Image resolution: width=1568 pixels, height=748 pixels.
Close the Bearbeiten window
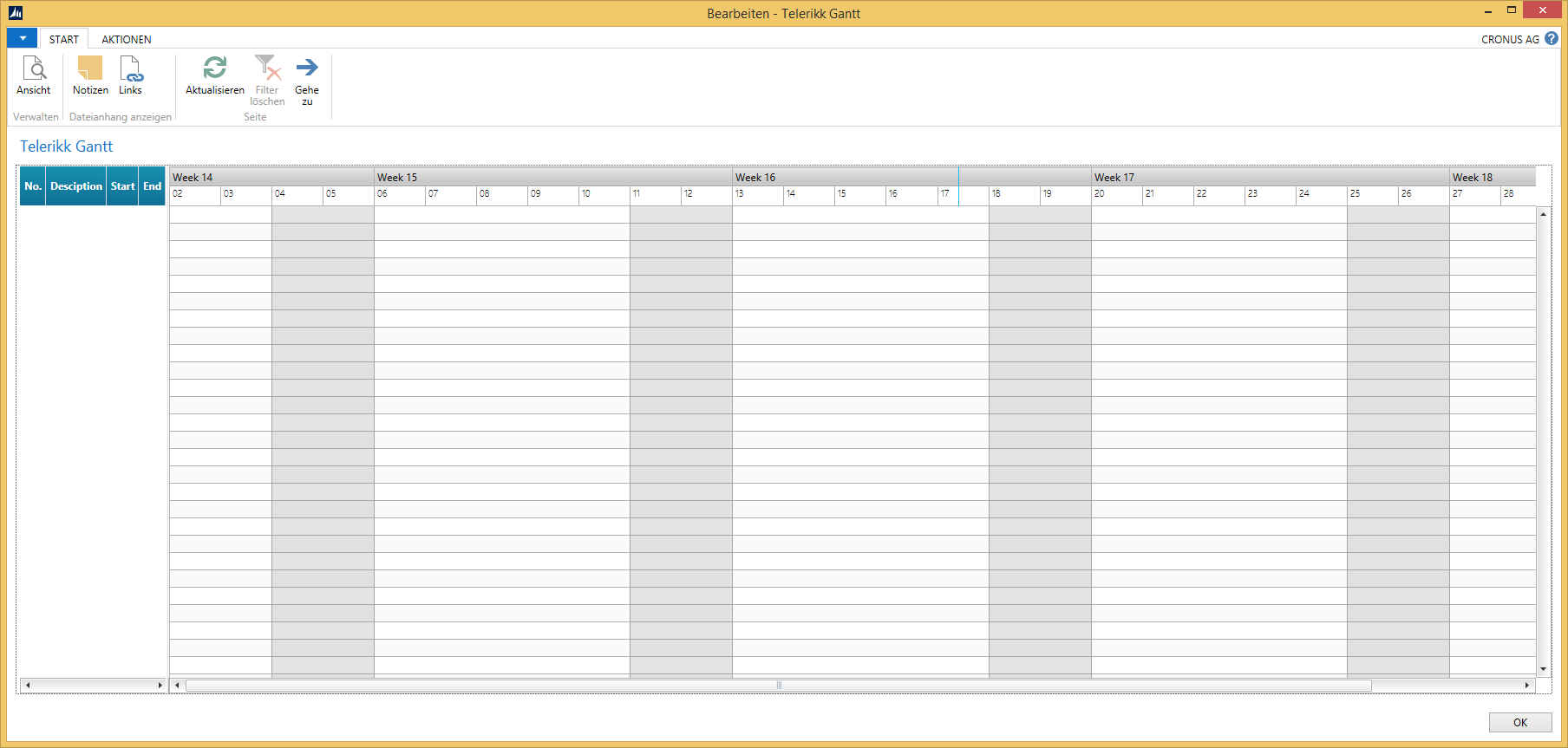(x=1542, y=10)
